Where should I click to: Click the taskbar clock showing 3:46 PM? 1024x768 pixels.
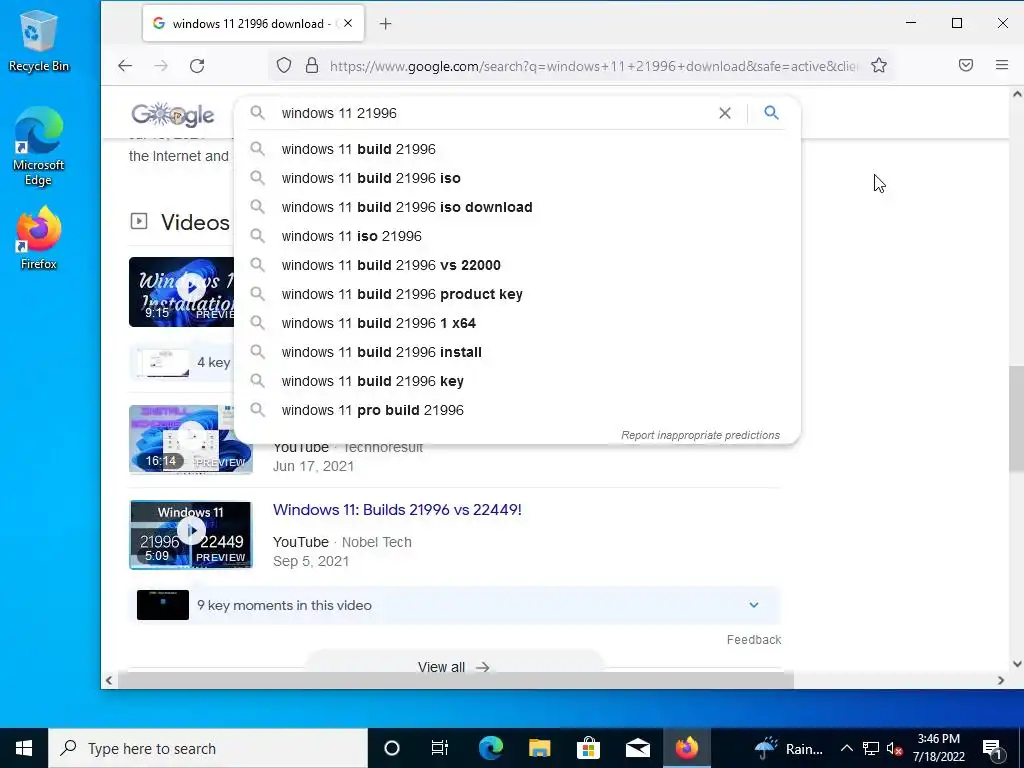point(938,748)
